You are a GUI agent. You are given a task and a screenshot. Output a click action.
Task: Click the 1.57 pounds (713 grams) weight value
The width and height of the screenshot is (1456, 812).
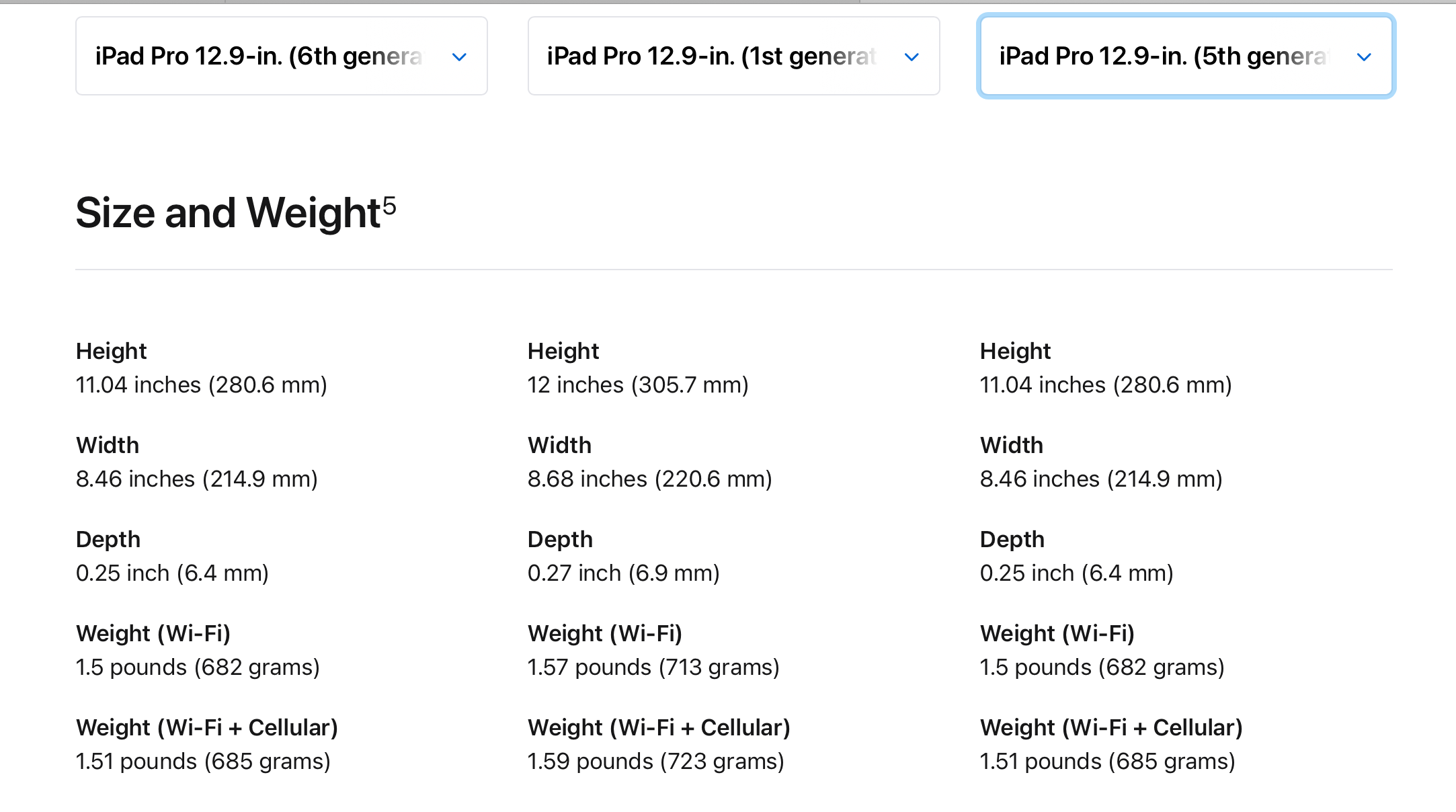pyautogui.click(x=653, y=667)
